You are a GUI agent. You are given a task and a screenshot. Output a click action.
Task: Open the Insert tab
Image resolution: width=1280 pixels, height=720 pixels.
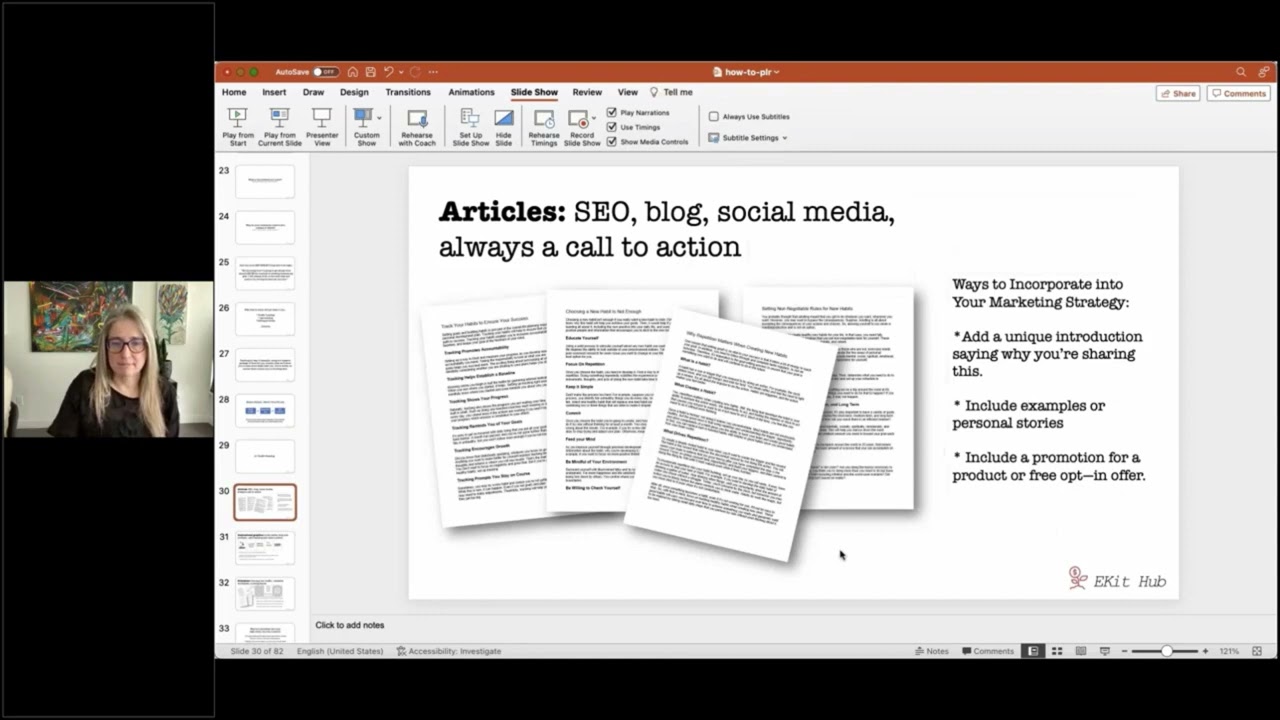click(274, 92)
